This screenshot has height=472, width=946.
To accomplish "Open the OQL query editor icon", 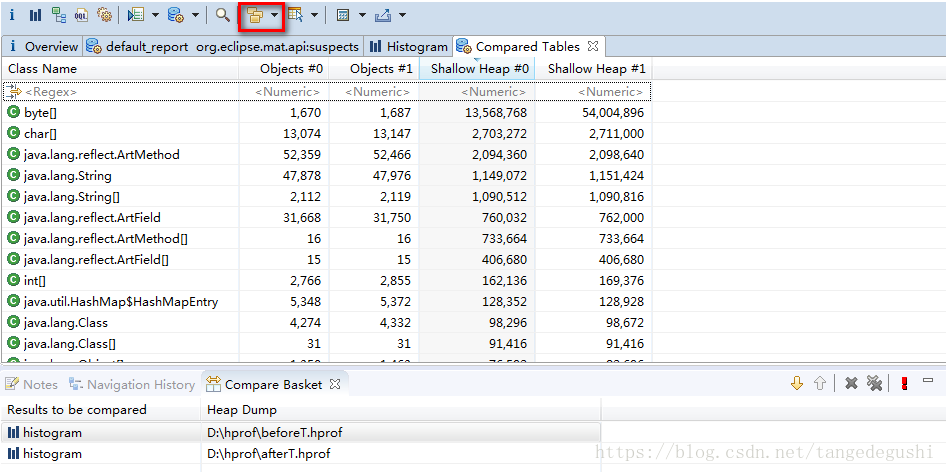I will point(81,15).
